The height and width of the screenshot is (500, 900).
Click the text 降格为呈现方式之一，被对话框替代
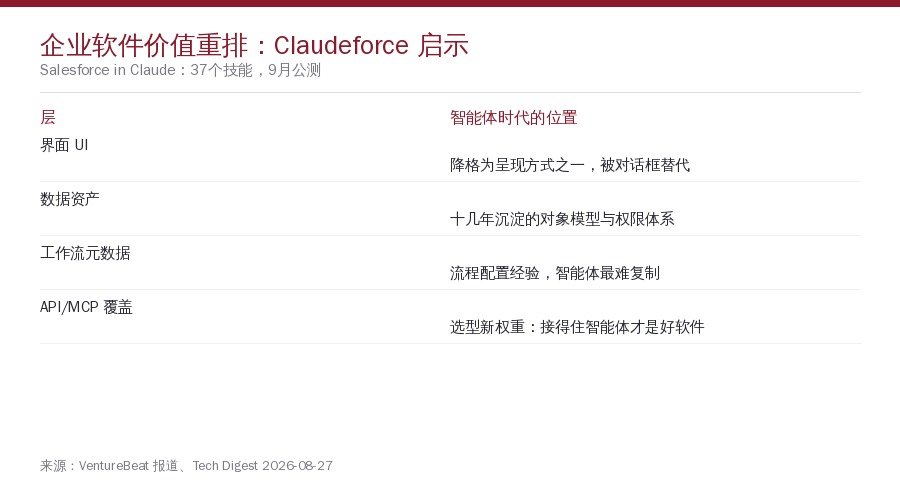tap(569, 165)
